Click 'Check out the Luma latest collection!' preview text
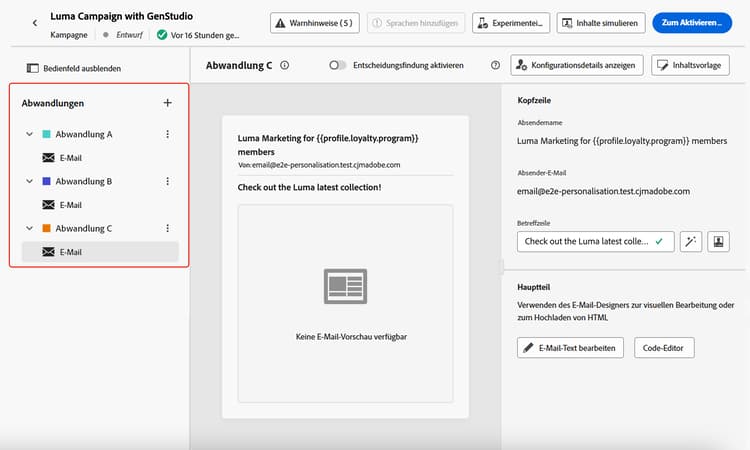The image size is (750, 450). coord(309,187)
